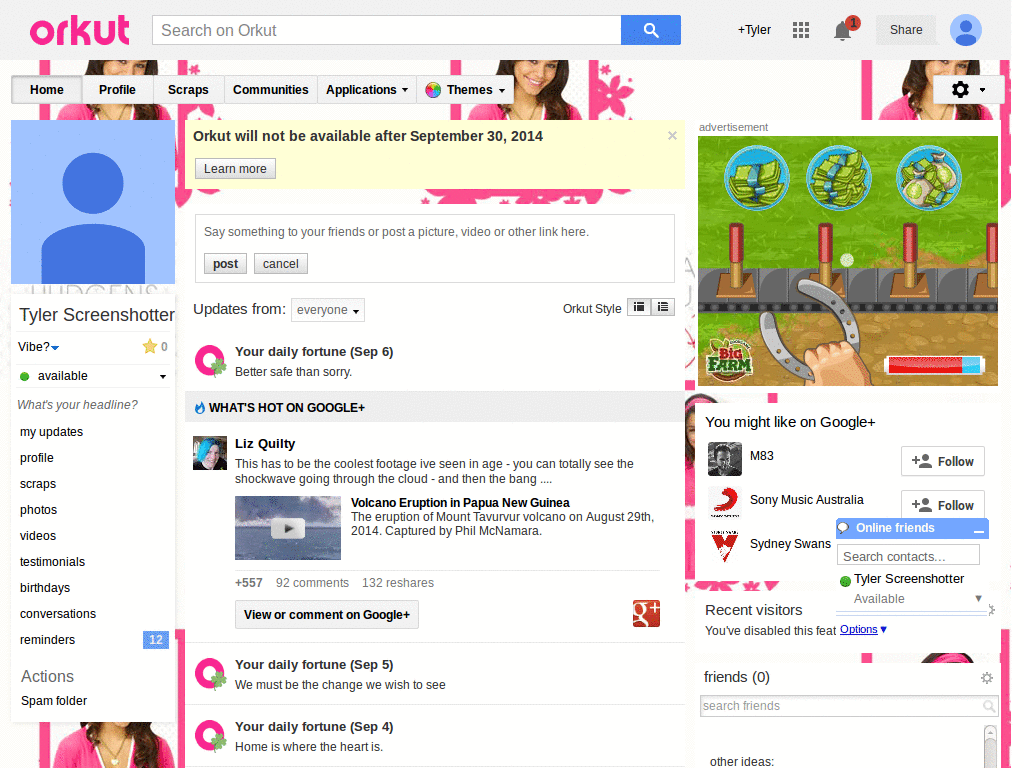Open Liz Quilty's profile picture
This screenshot has width=1024, height=768.
(210, 453)
